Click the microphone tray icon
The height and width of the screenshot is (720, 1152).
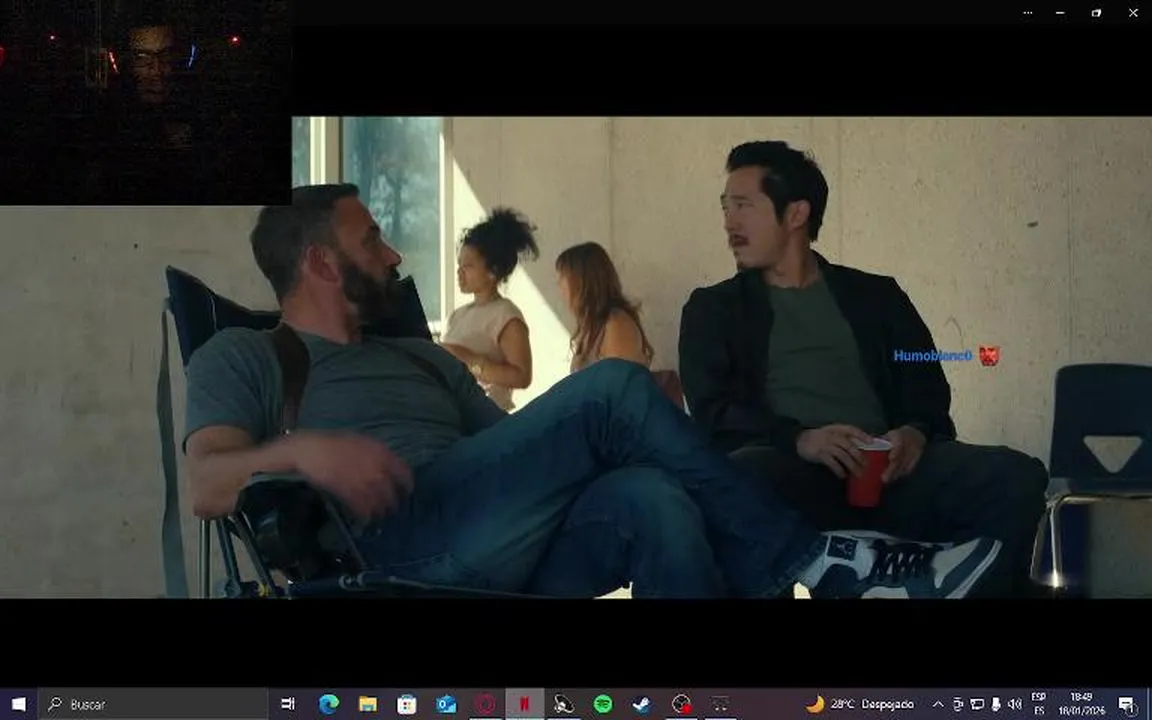tap(996, 704)
